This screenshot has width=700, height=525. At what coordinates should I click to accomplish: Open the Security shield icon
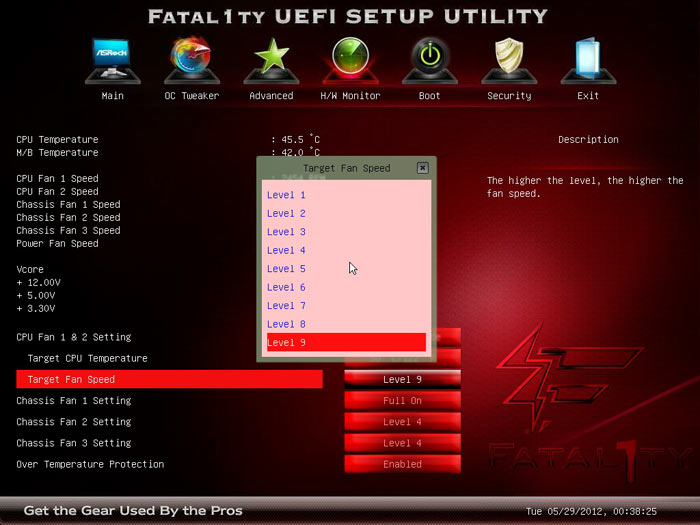(x=509, y=61)
